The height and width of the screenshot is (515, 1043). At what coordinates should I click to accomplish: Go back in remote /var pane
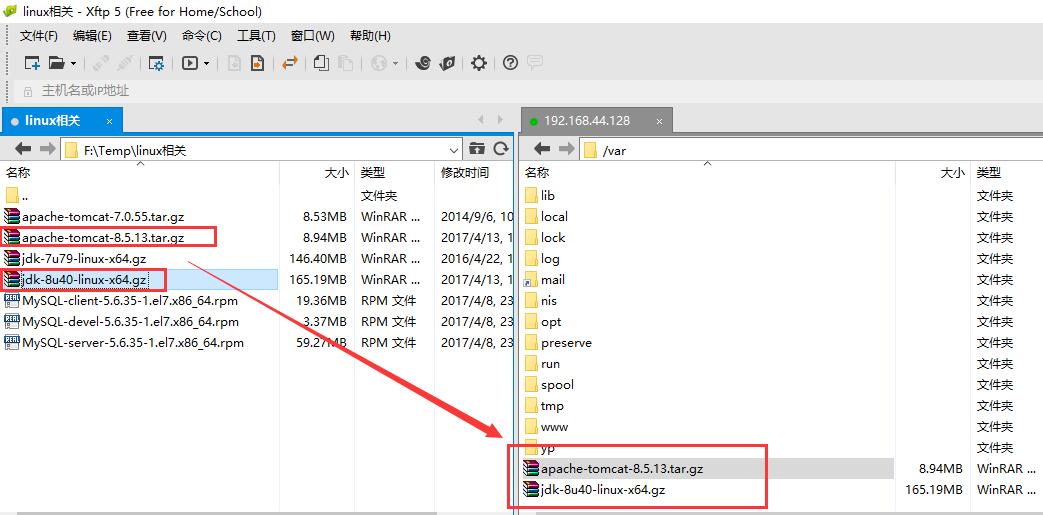541,149
